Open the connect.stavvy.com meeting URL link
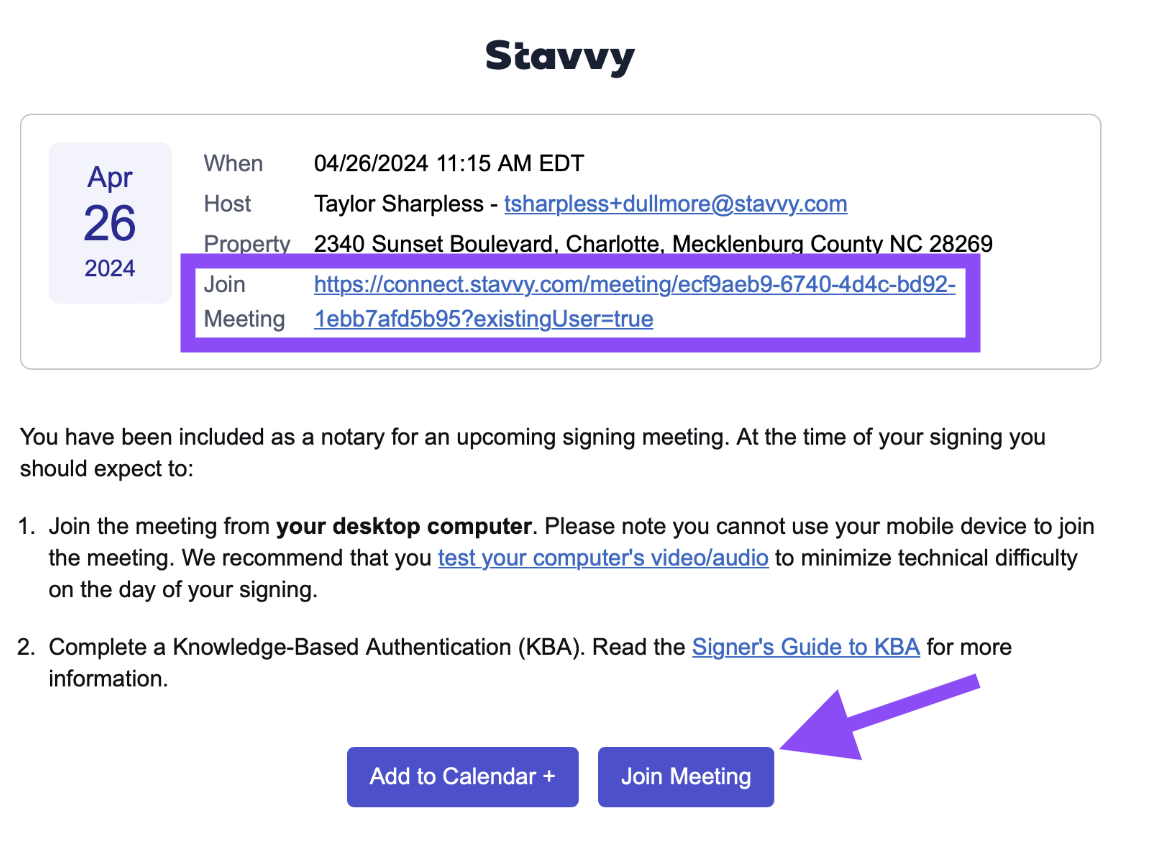 pyautogui.click(x=634, y=302)
